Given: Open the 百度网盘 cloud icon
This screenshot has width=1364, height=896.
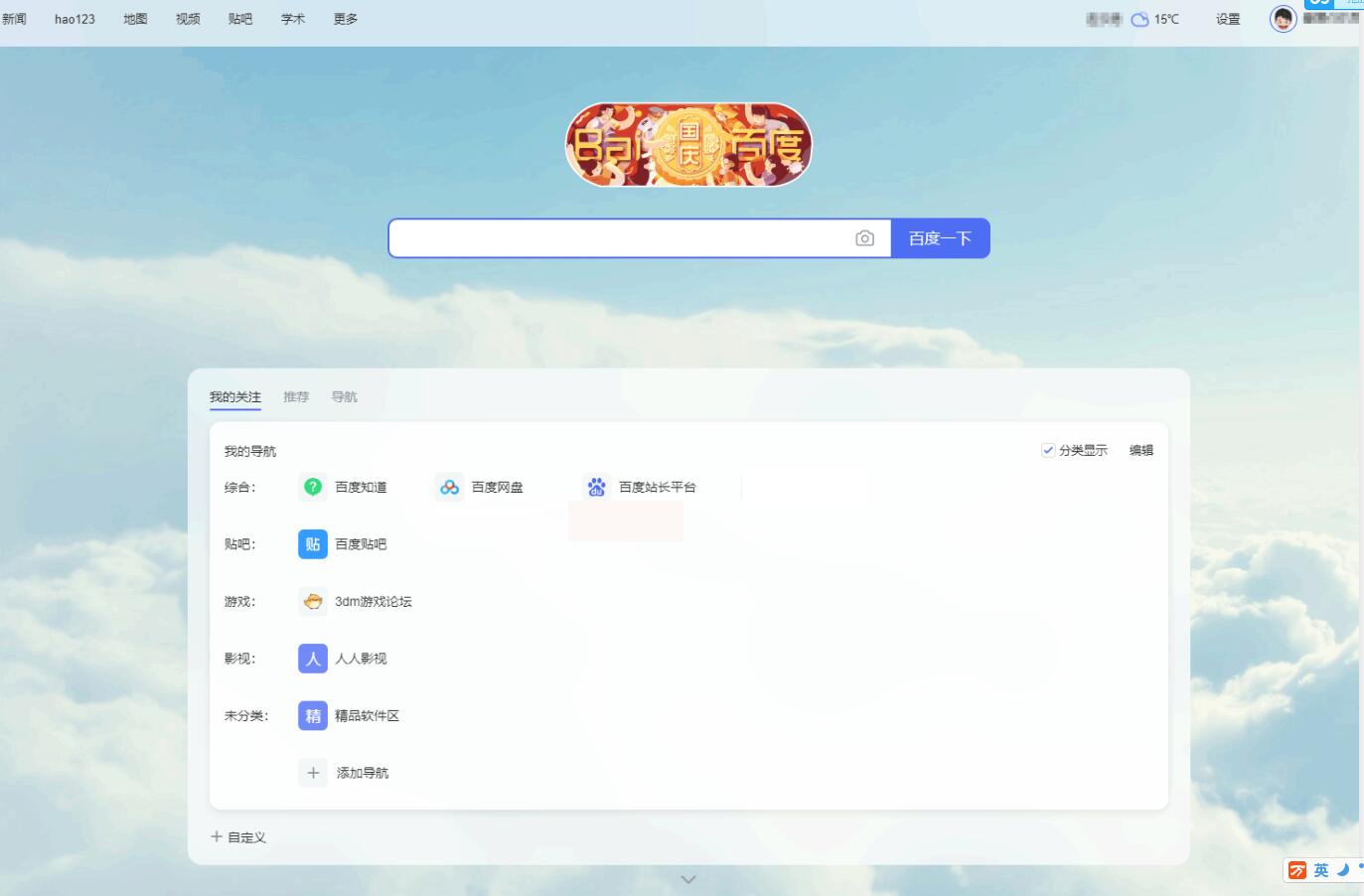Looking at the screenshot, I should tap(450, 487).
